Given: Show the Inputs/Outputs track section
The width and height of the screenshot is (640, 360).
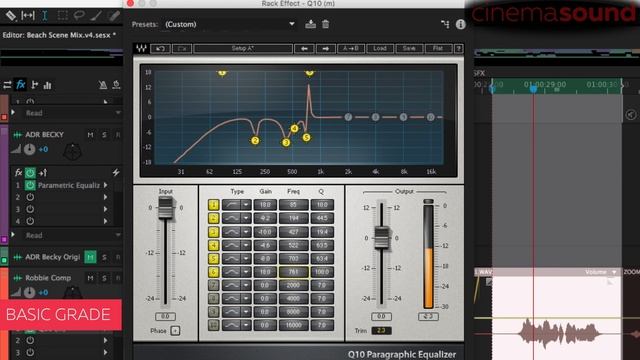Looking at the screenshot, I should (x=7, y=85).
